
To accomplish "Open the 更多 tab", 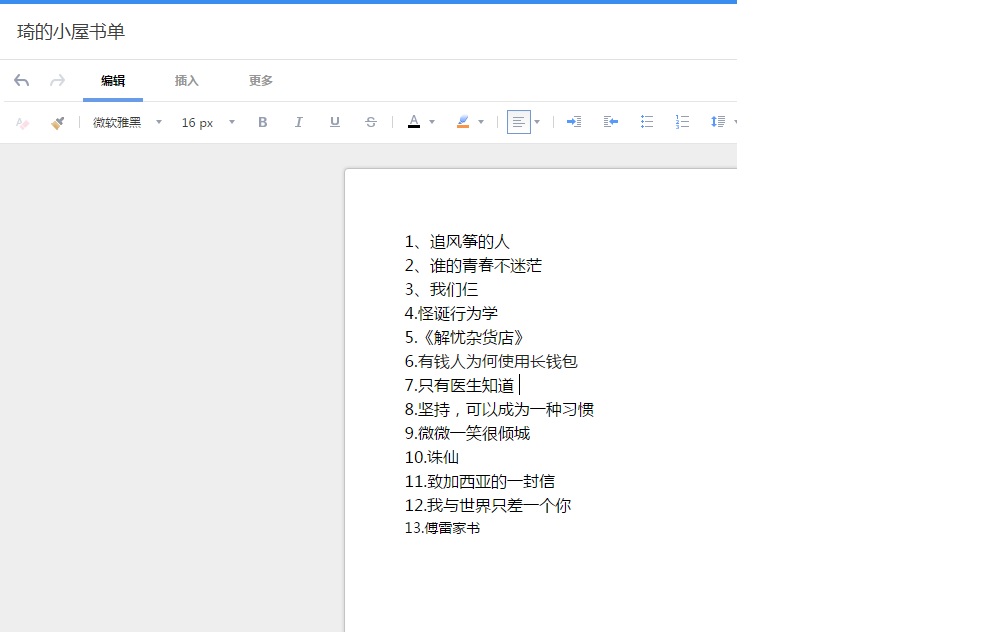I will pos(261,81).
